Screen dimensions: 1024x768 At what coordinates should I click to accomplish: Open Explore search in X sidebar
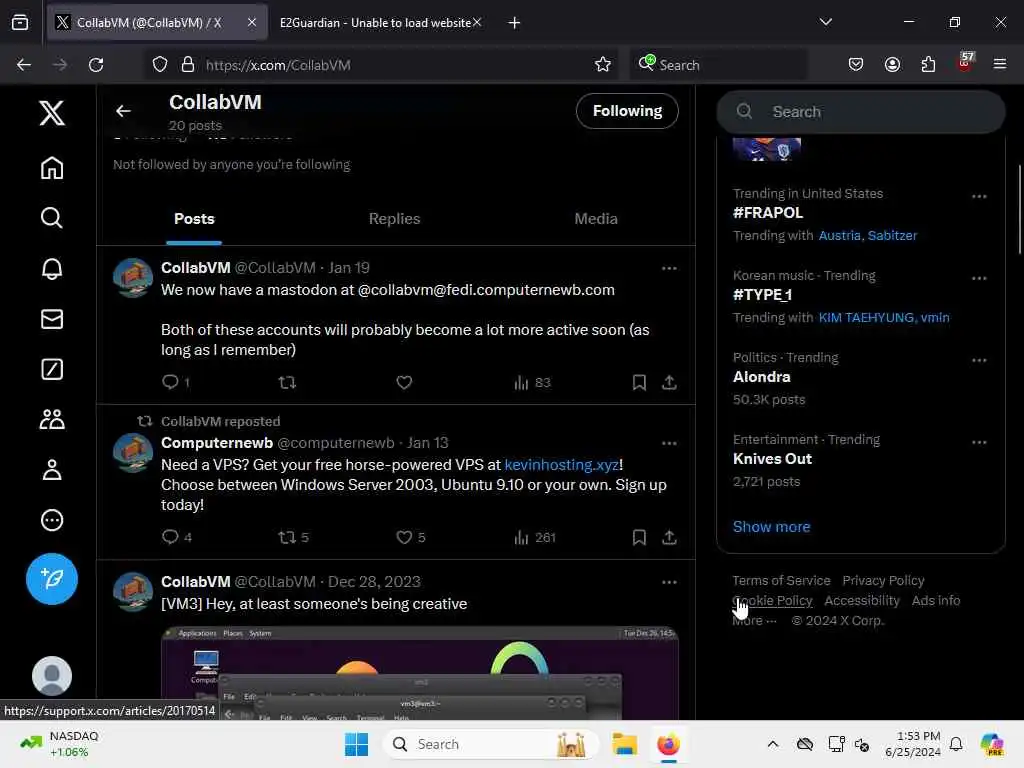pyautogui.click(x=52, y=217)
